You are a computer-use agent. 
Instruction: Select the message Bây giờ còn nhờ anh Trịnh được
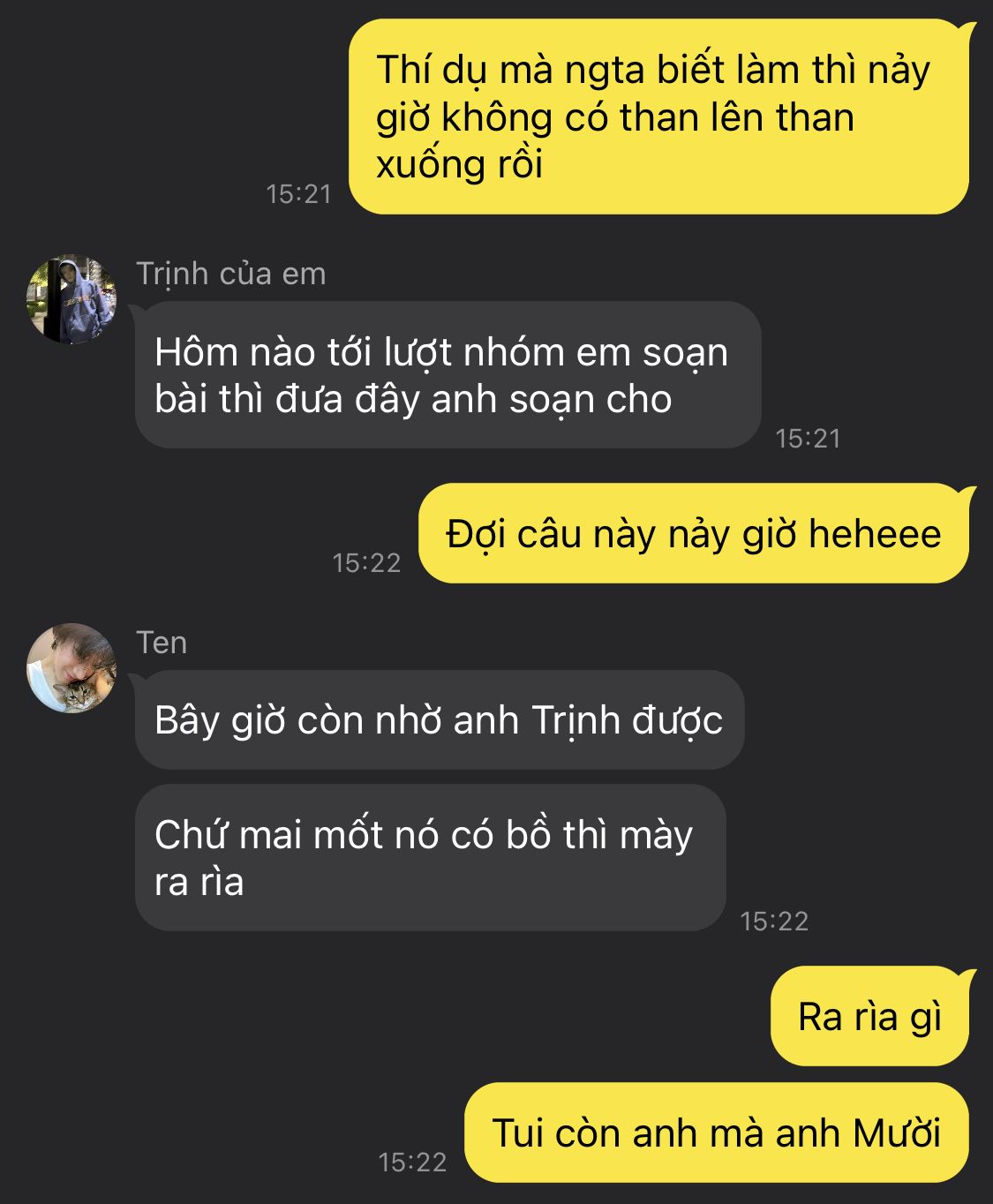pyautogui.click(x=439, y=720)
